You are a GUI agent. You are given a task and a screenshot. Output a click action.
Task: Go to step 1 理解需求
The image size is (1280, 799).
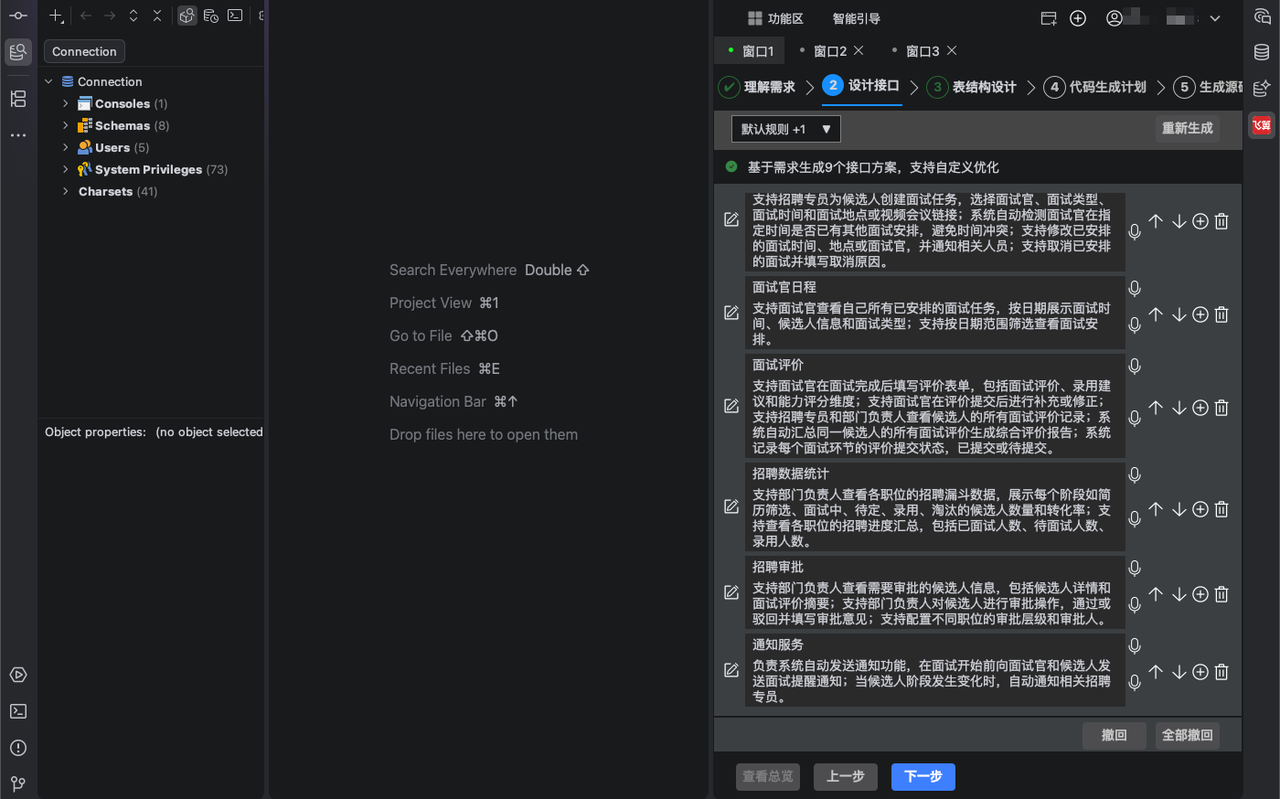[x=757, y=87]
